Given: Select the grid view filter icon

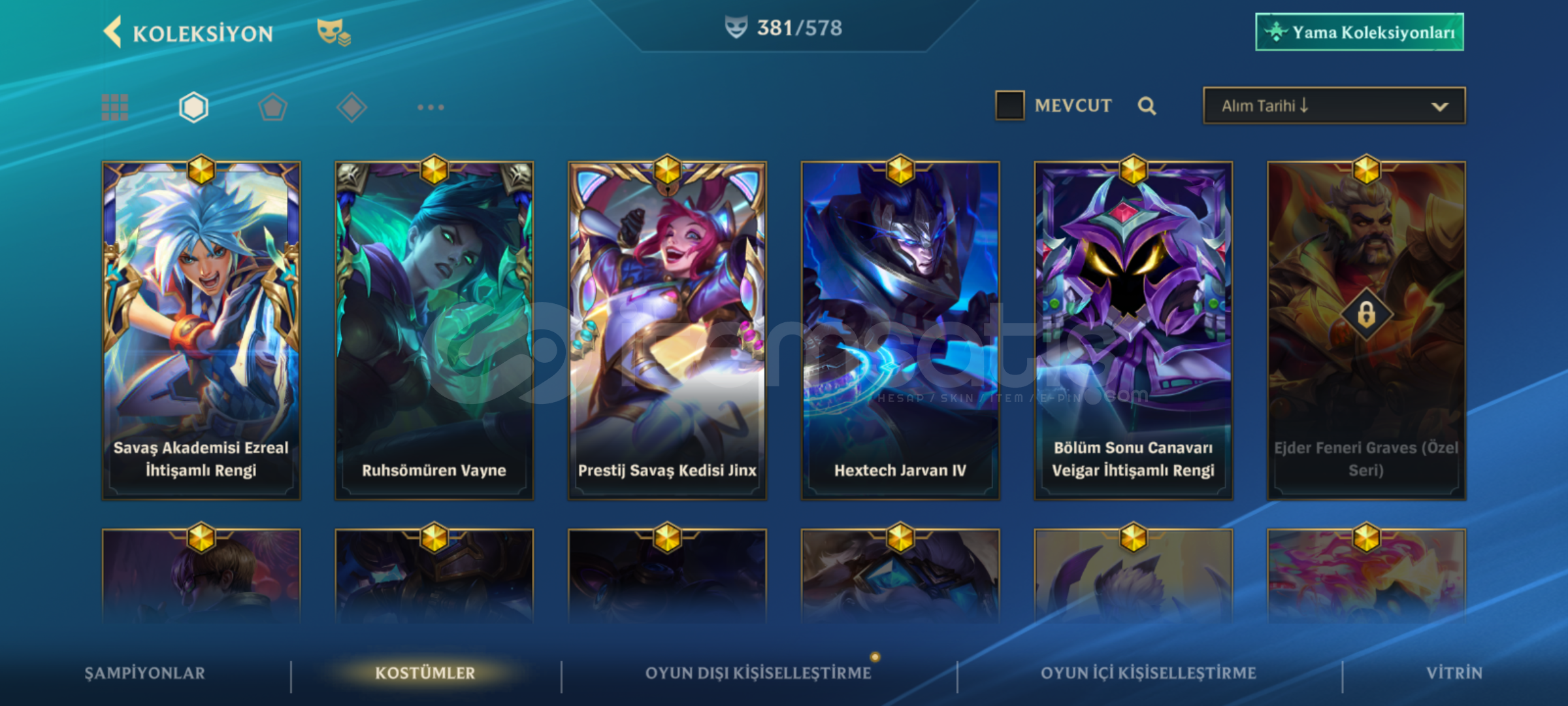Looking at the screenshot, I should click(x=115, y=107).
